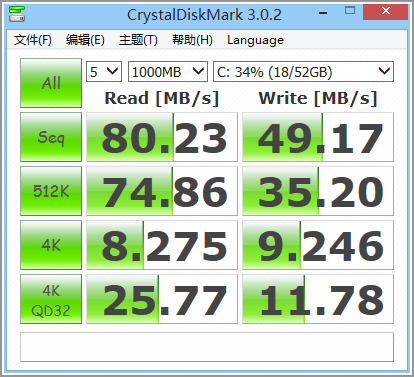Start the 4K QD32 benchmark test

(x=51, y=299)
